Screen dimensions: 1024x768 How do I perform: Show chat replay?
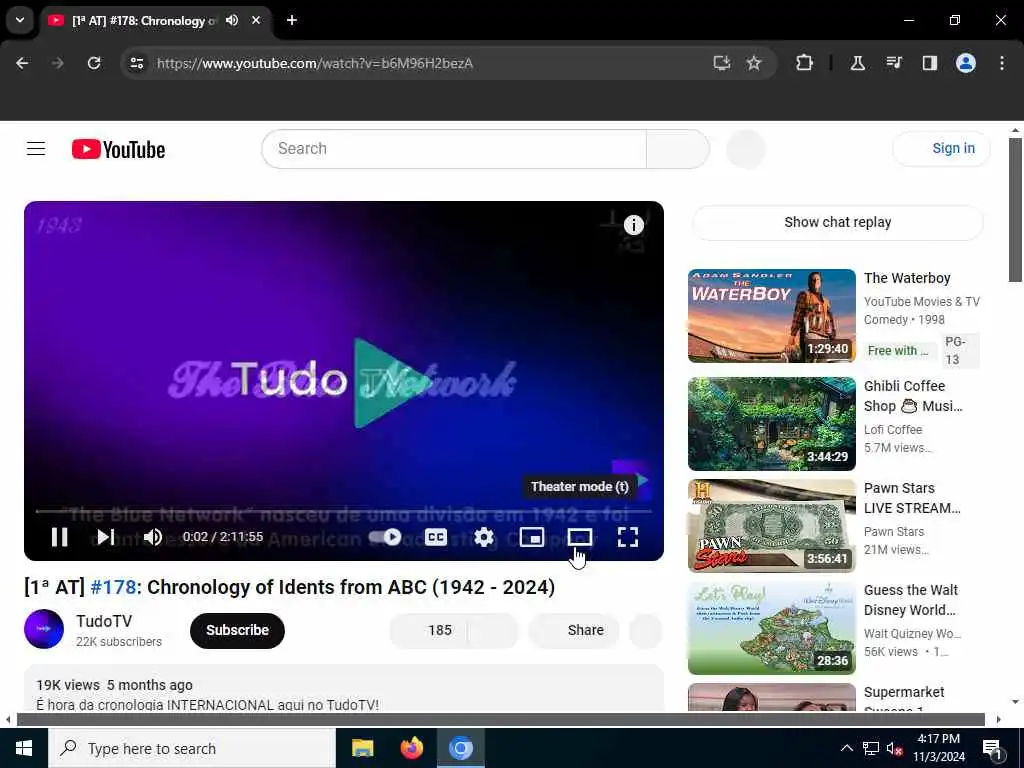pyautogui.click(x=838, y=222)
